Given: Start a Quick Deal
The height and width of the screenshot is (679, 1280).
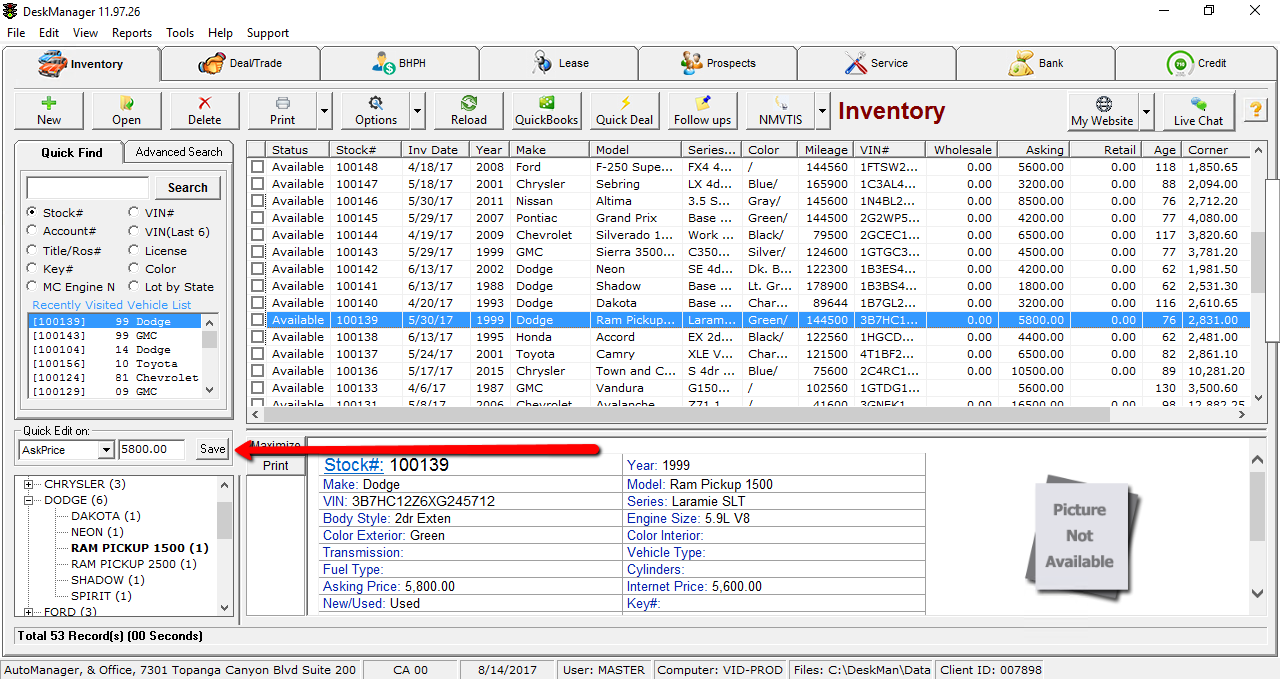Looking at the screenshot, I should pyautogui.click(x=624, y=111).
